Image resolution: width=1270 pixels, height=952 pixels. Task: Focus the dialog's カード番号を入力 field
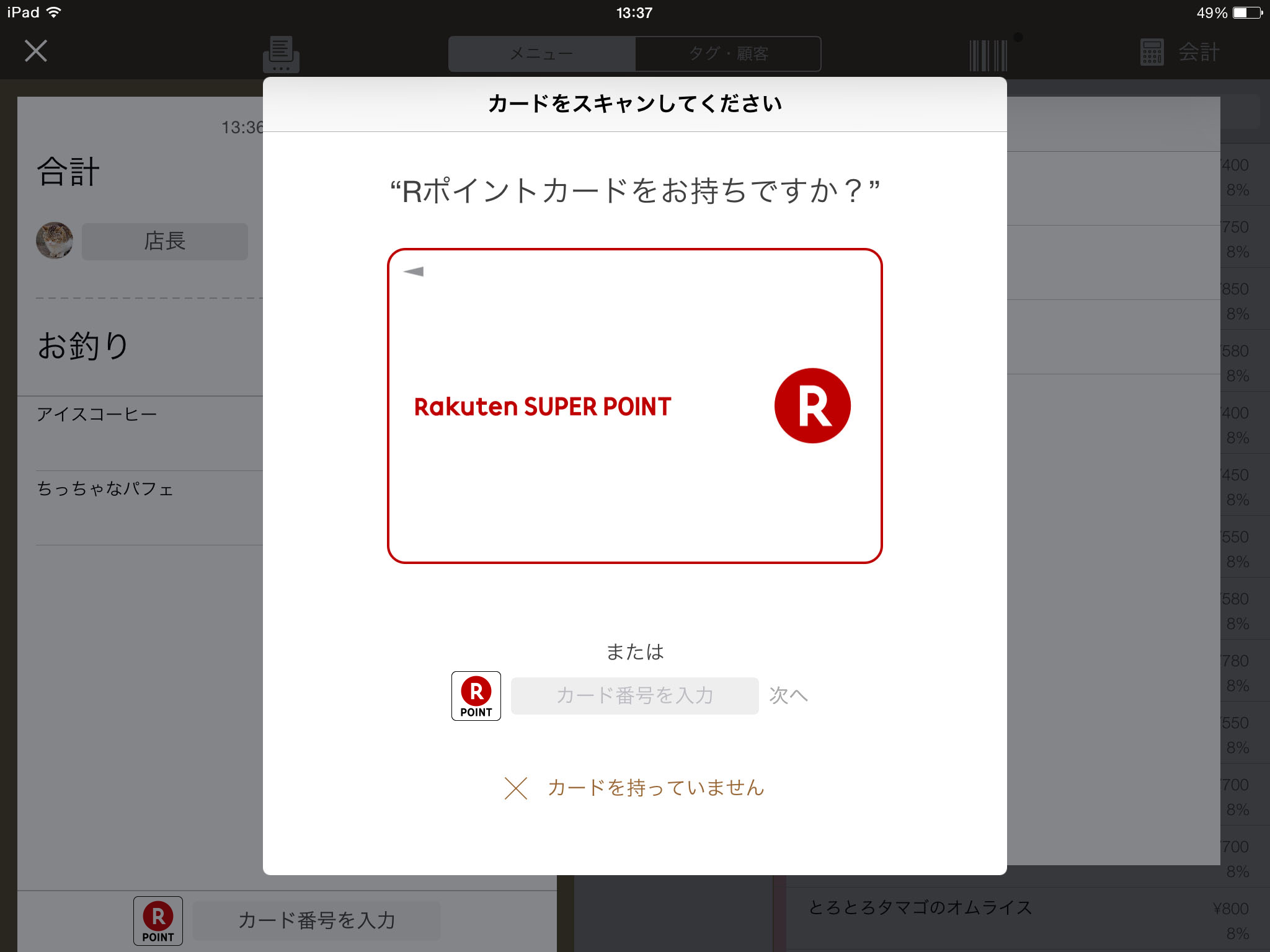[634, 695]
